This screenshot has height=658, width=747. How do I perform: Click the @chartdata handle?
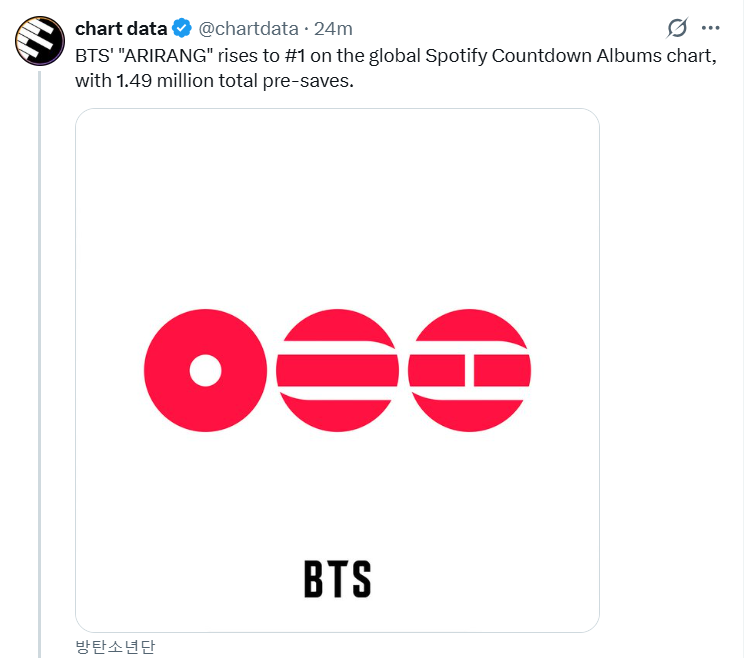(248, 28)
